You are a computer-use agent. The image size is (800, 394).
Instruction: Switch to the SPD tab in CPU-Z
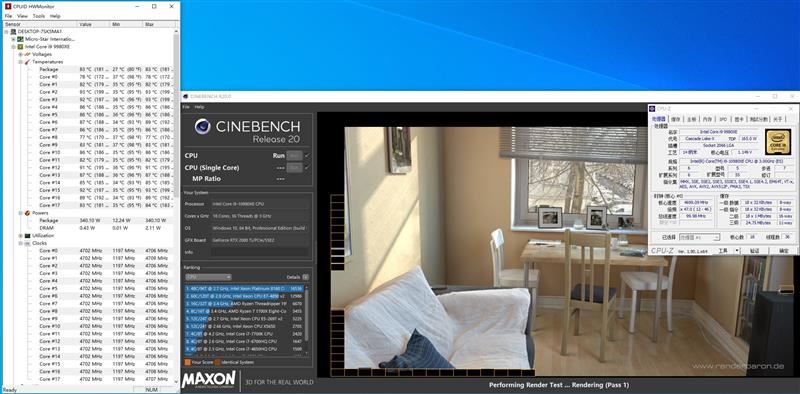coord(723,119)
